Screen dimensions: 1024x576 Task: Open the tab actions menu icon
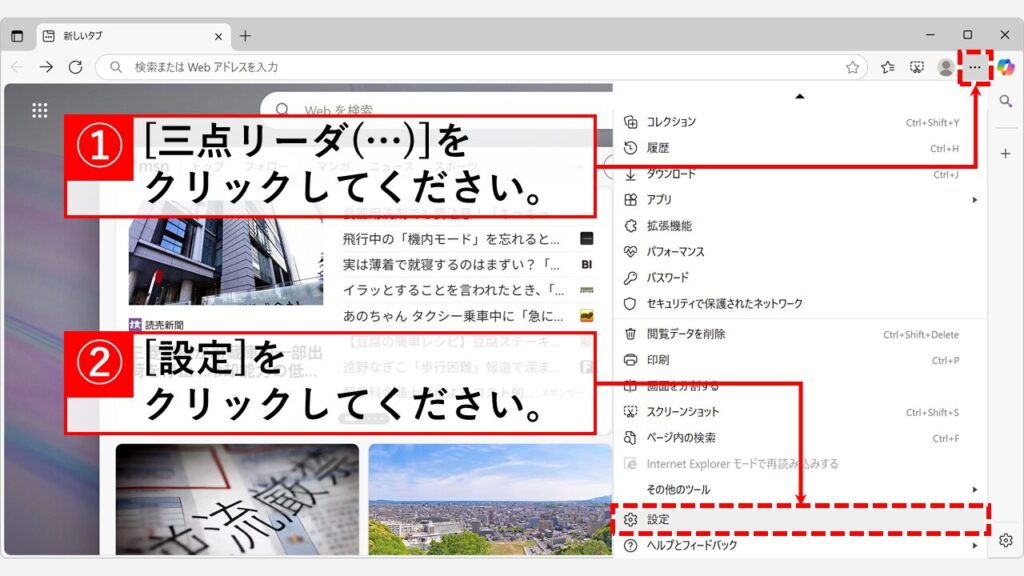click(17, 36)
